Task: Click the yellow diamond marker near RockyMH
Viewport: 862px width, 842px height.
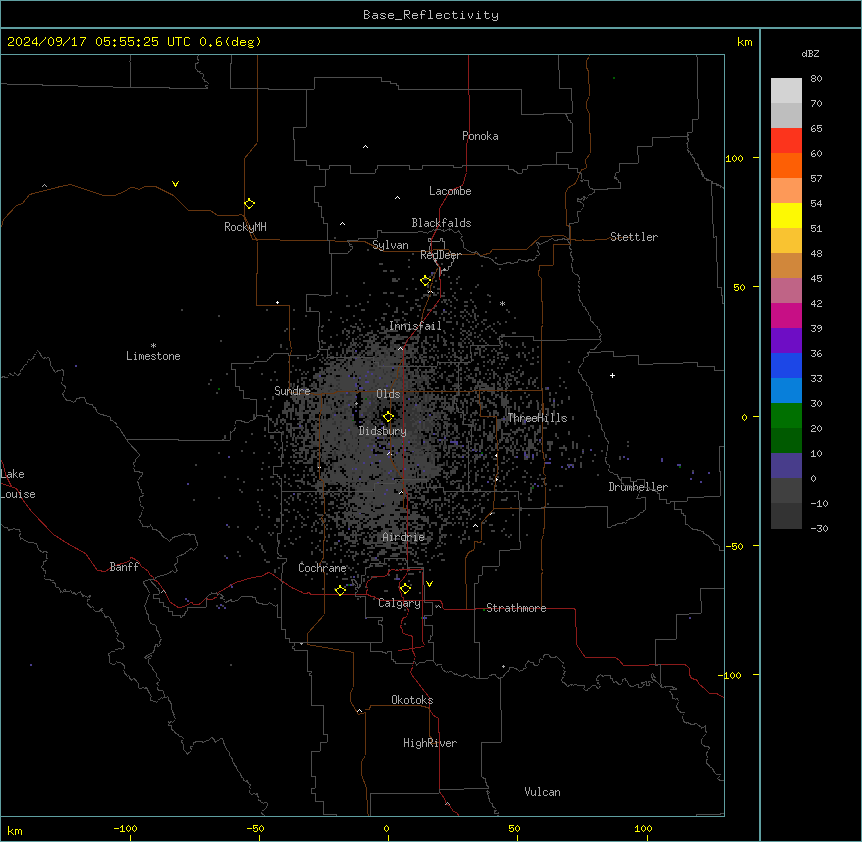Action: tap(250, 204)
